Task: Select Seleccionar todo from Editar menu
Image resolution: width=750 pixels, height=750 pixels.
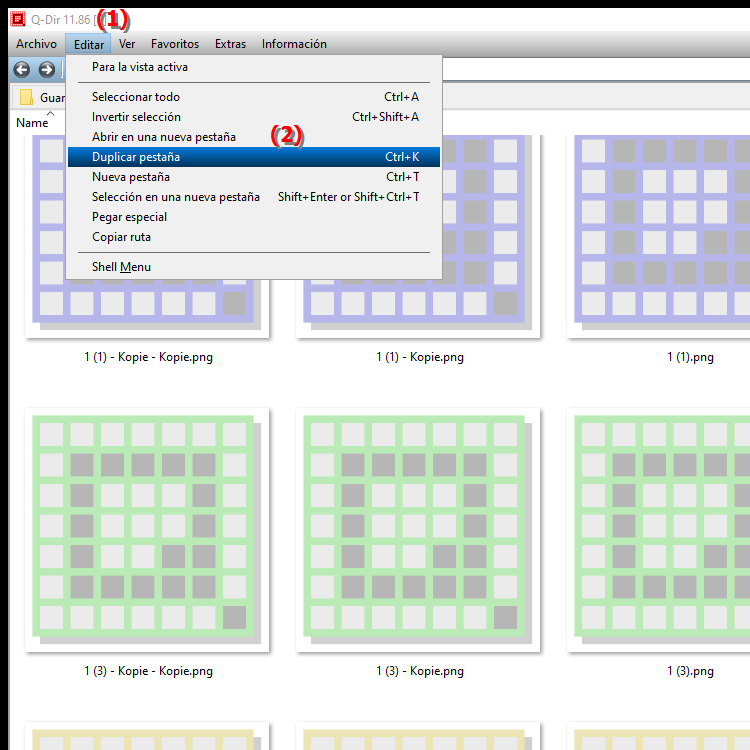Action: pos(254,97)
